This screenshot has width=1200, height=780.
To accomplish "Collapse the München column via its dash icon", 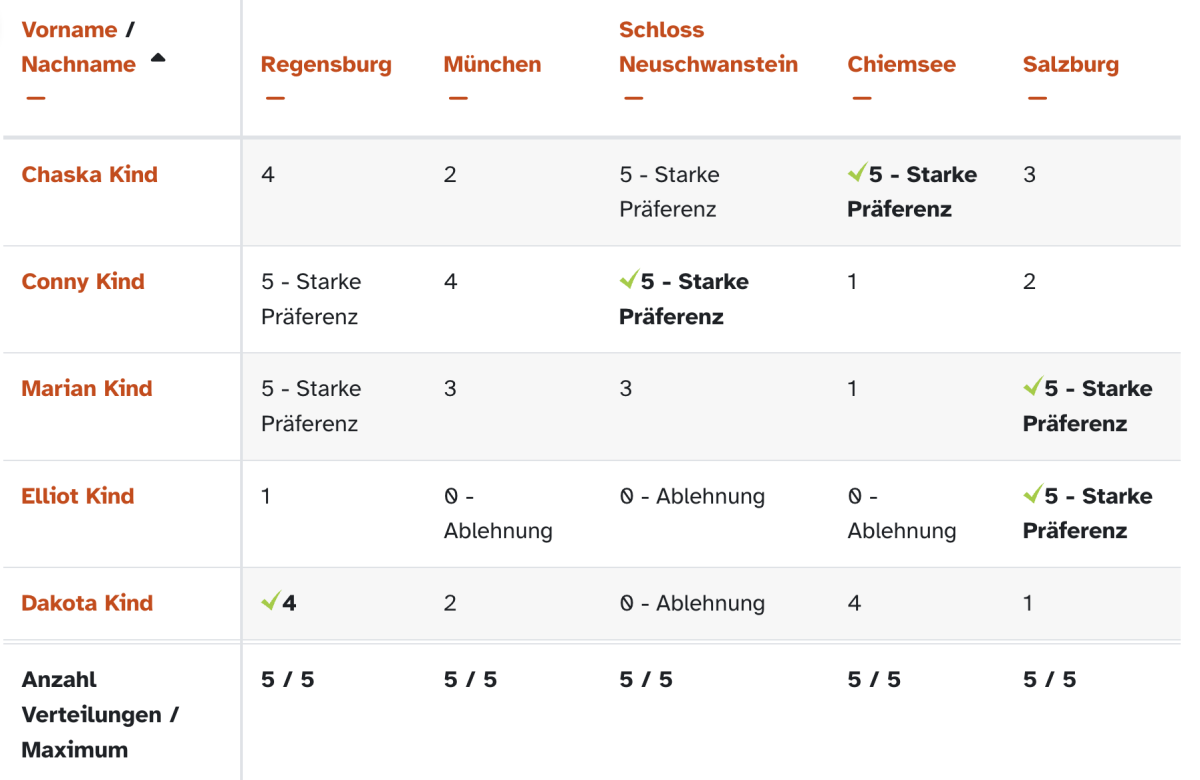I will point(458,98).
